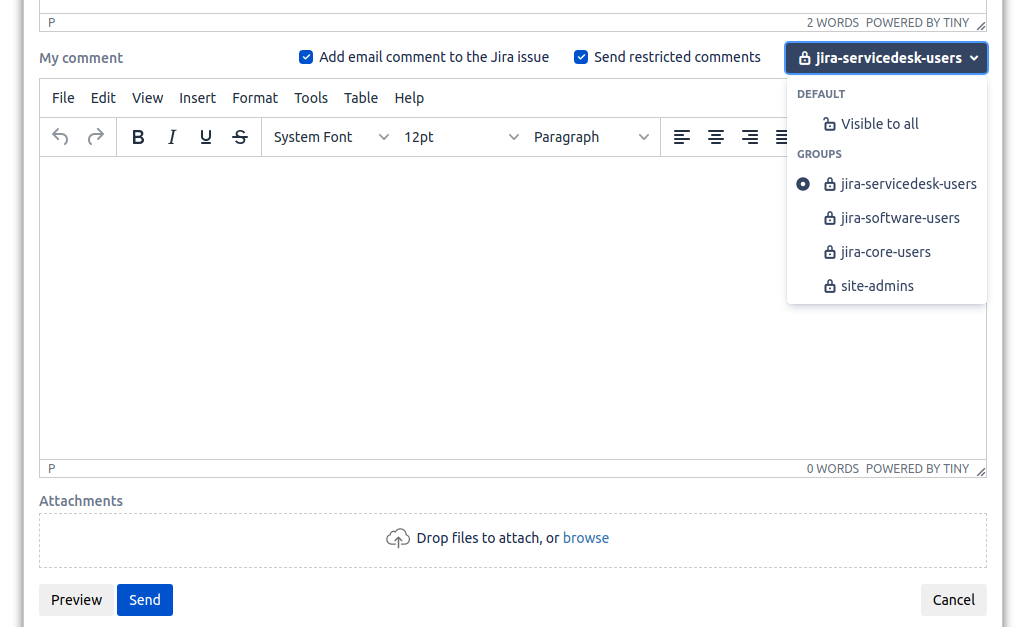Image resolution: width=1019 pixels, height=627 pixels.
Task: Click the browse link for attachments
Action: (586, 538)
